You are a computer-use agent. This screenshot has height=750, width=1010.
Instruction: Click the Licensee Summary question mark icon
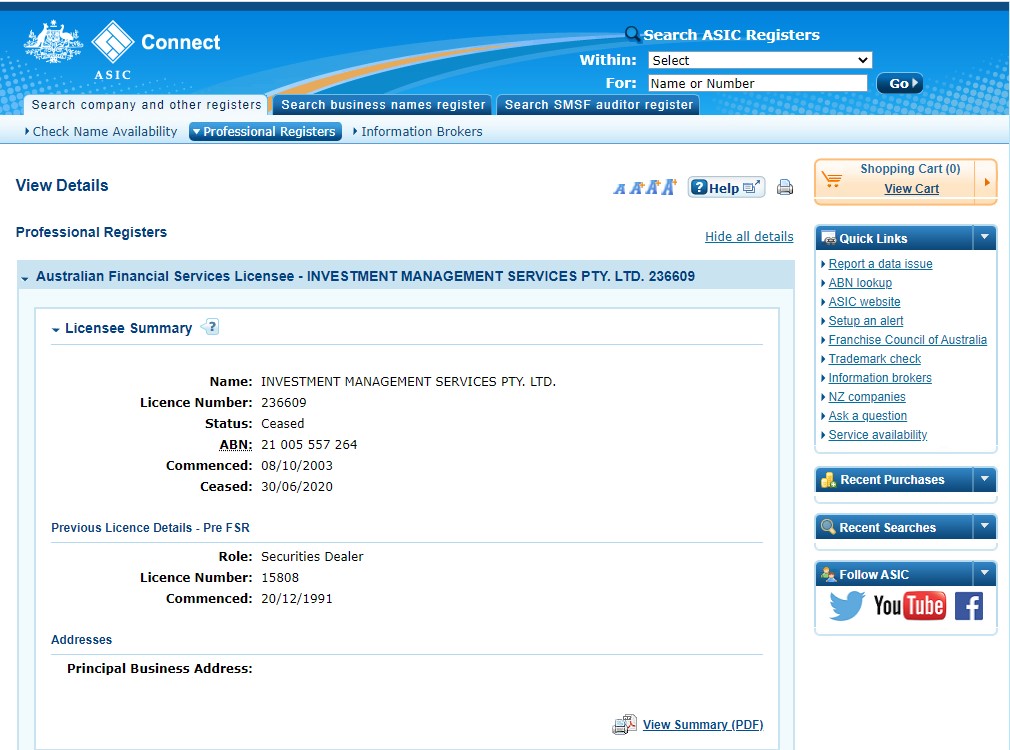pyautogui.click(x=211, y=327)
